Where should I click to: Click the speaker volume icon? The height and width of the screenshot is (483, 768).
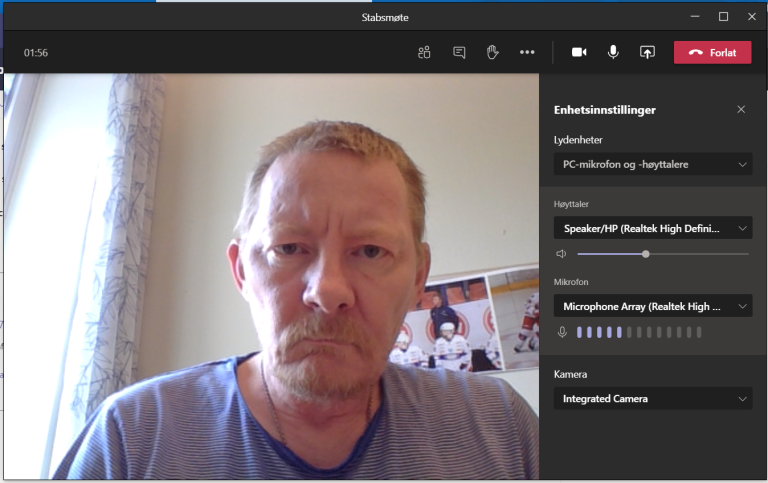pyautogui.click(x=562, y=254)
